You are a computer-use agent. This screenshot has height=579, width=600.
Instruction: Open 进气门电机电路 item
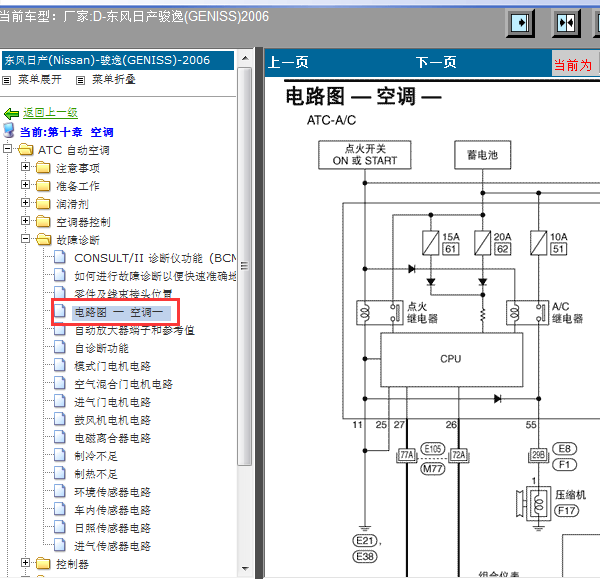pyautogui.click(x=112, y=402)
